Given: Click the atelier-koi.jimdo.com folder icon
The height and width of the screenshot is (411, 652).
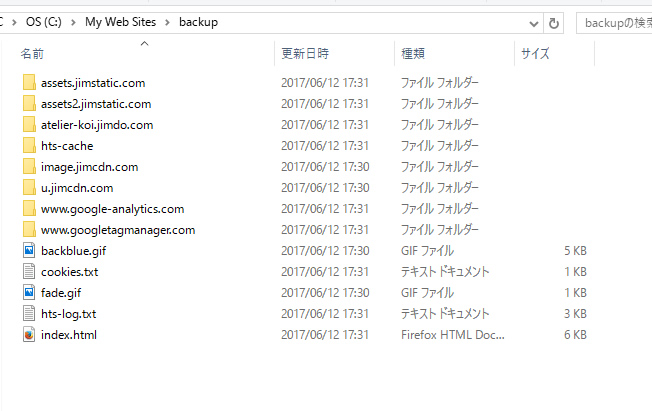Looking at the screenshot, I should tap(29, 124).
